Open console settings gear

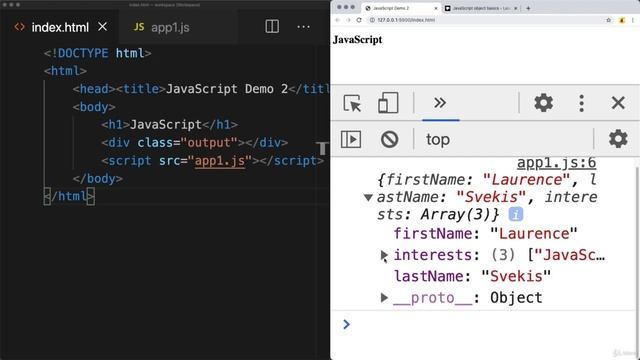click(x=618, y=139)
